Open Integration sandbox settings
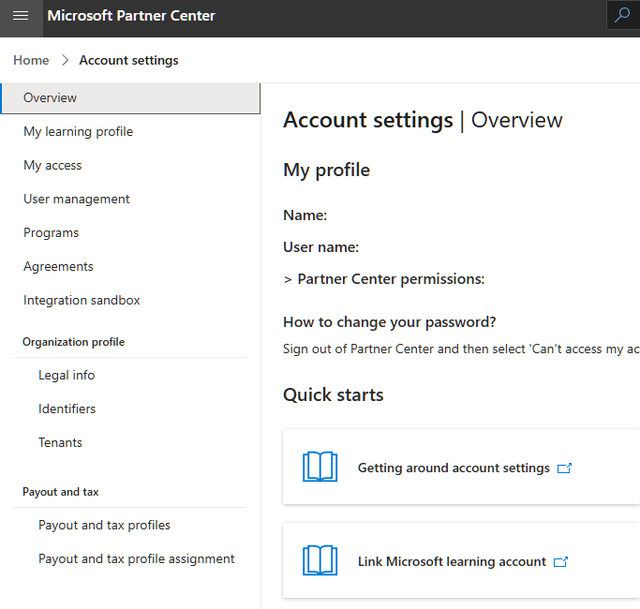The height and width of the screenshot is (609, 640). [82, 300]
